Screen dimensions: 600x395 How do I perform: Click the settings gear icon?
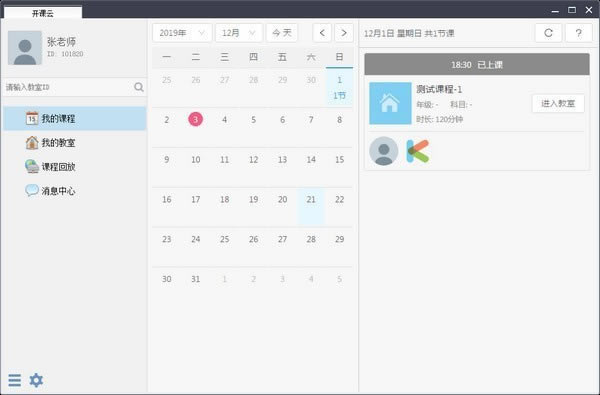pyautogui.click(x=36, y=380)
